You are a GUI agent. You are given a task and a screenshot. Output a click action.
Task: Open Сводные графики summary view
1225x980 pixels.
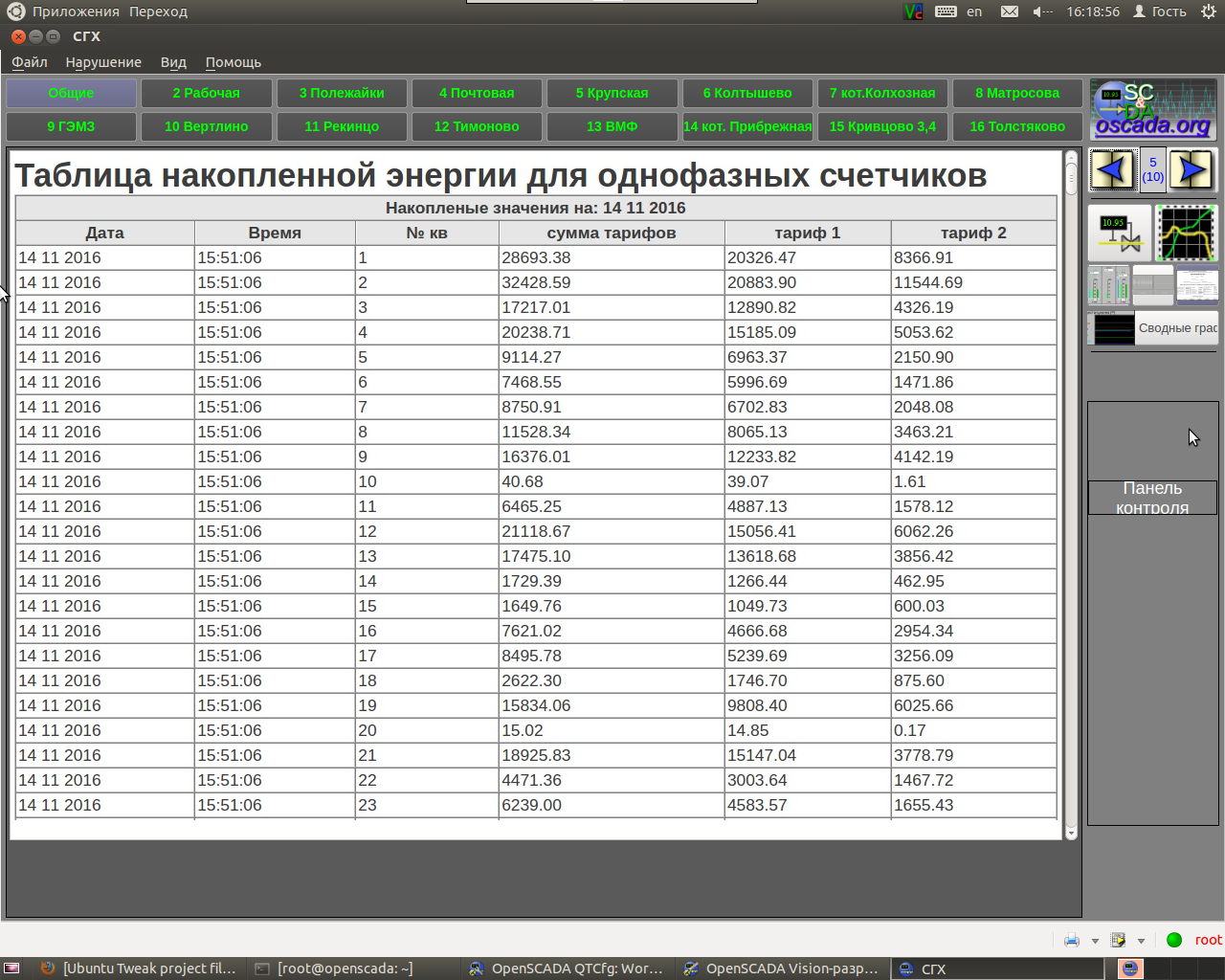tap(1177, 327)
